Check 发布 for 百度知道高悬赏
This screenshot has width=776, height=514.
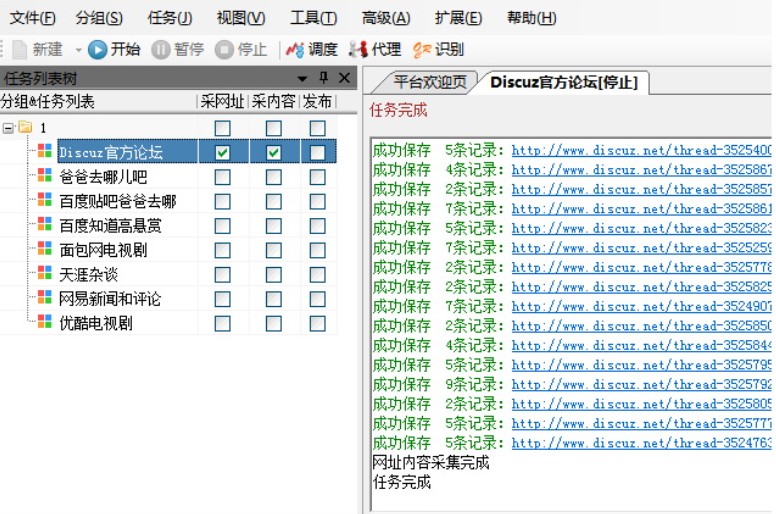pos(317,226)
